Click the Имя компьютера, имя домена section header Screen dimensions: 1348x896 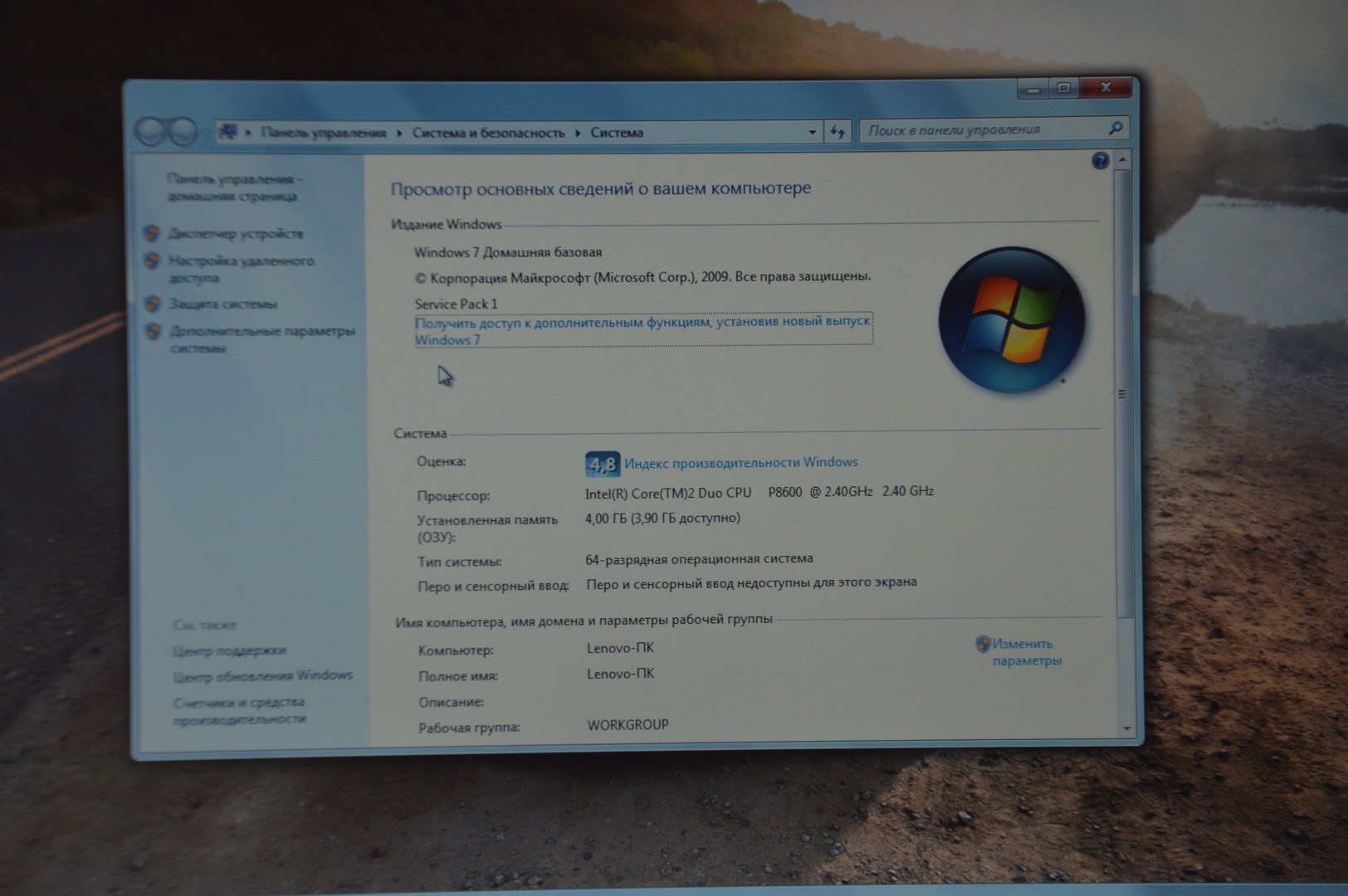[x=584, y=621]
